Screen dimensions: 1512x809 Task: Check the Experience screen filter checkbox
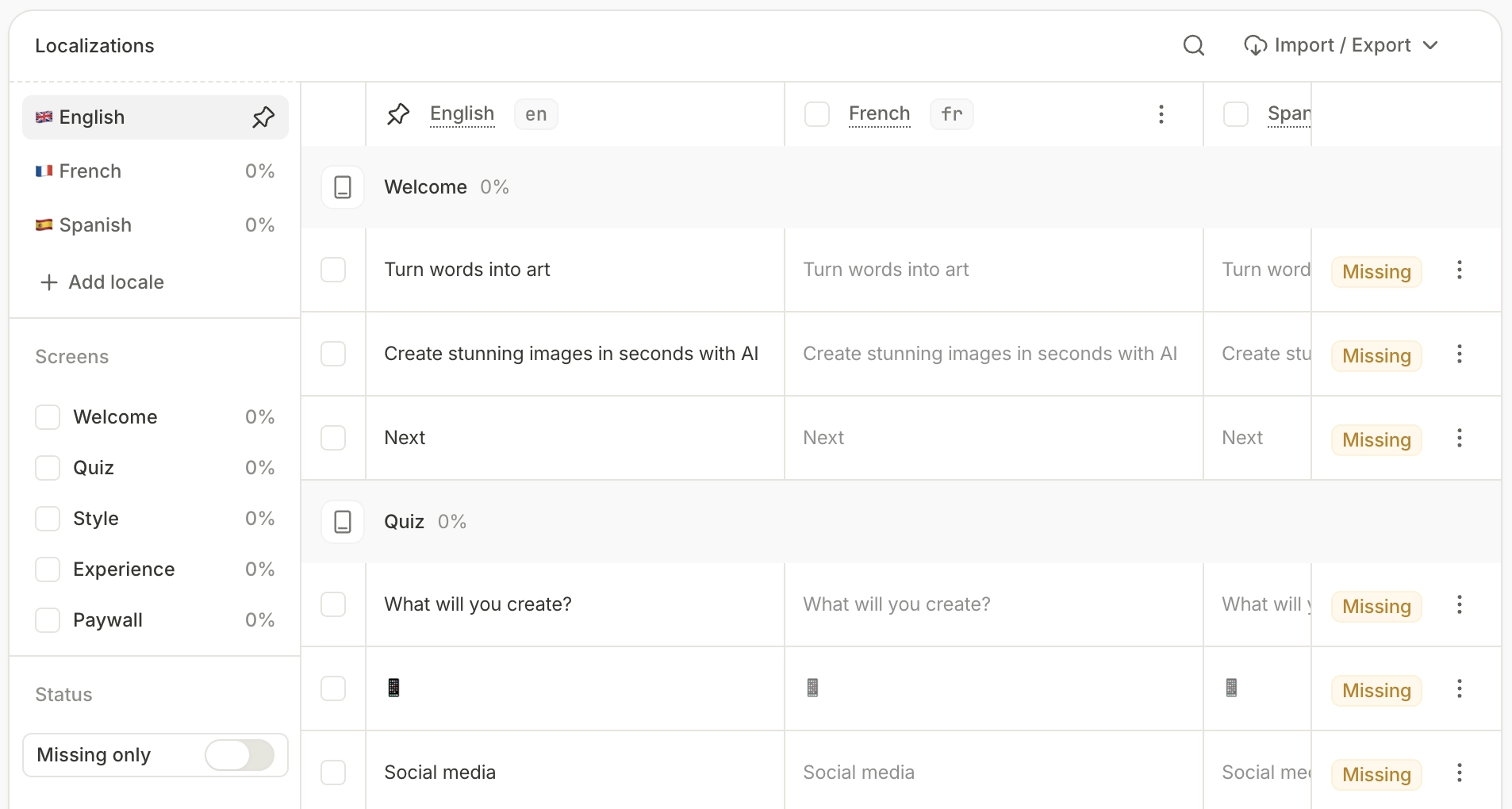pyautogui.click(x=48, y=569)
